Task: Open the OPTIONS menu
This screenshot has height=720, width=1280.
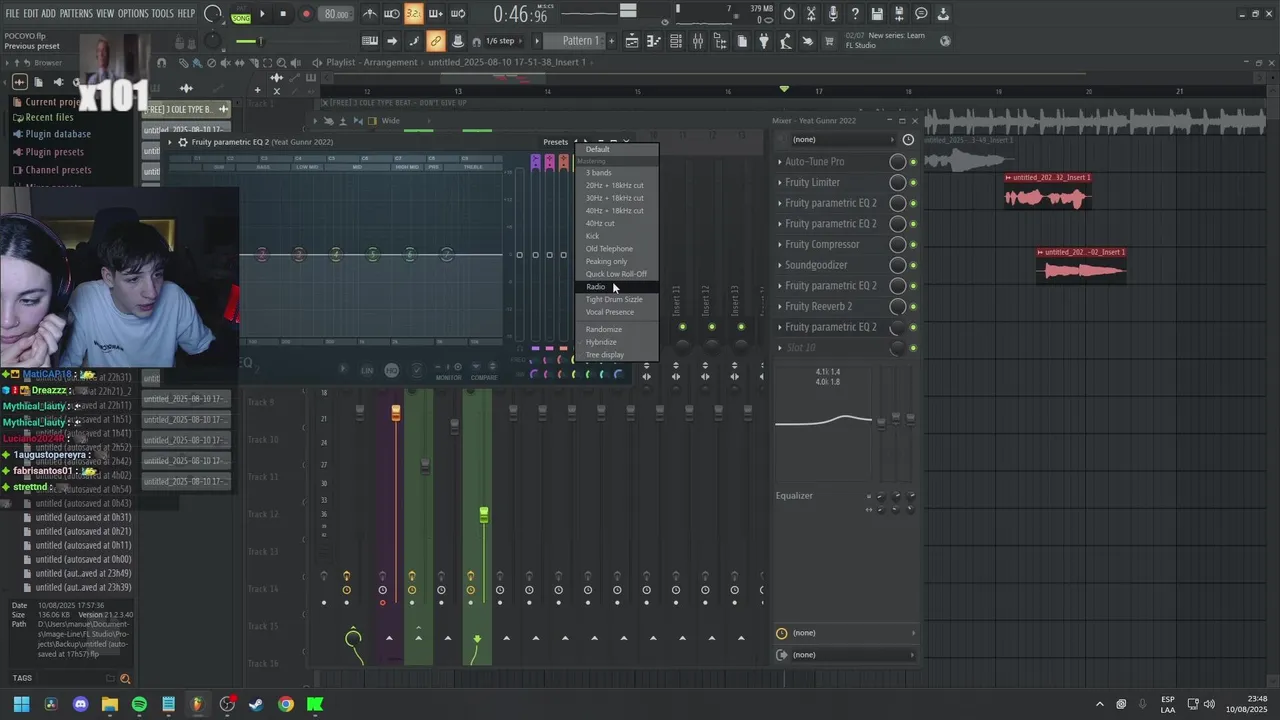Action: (133, 14)
